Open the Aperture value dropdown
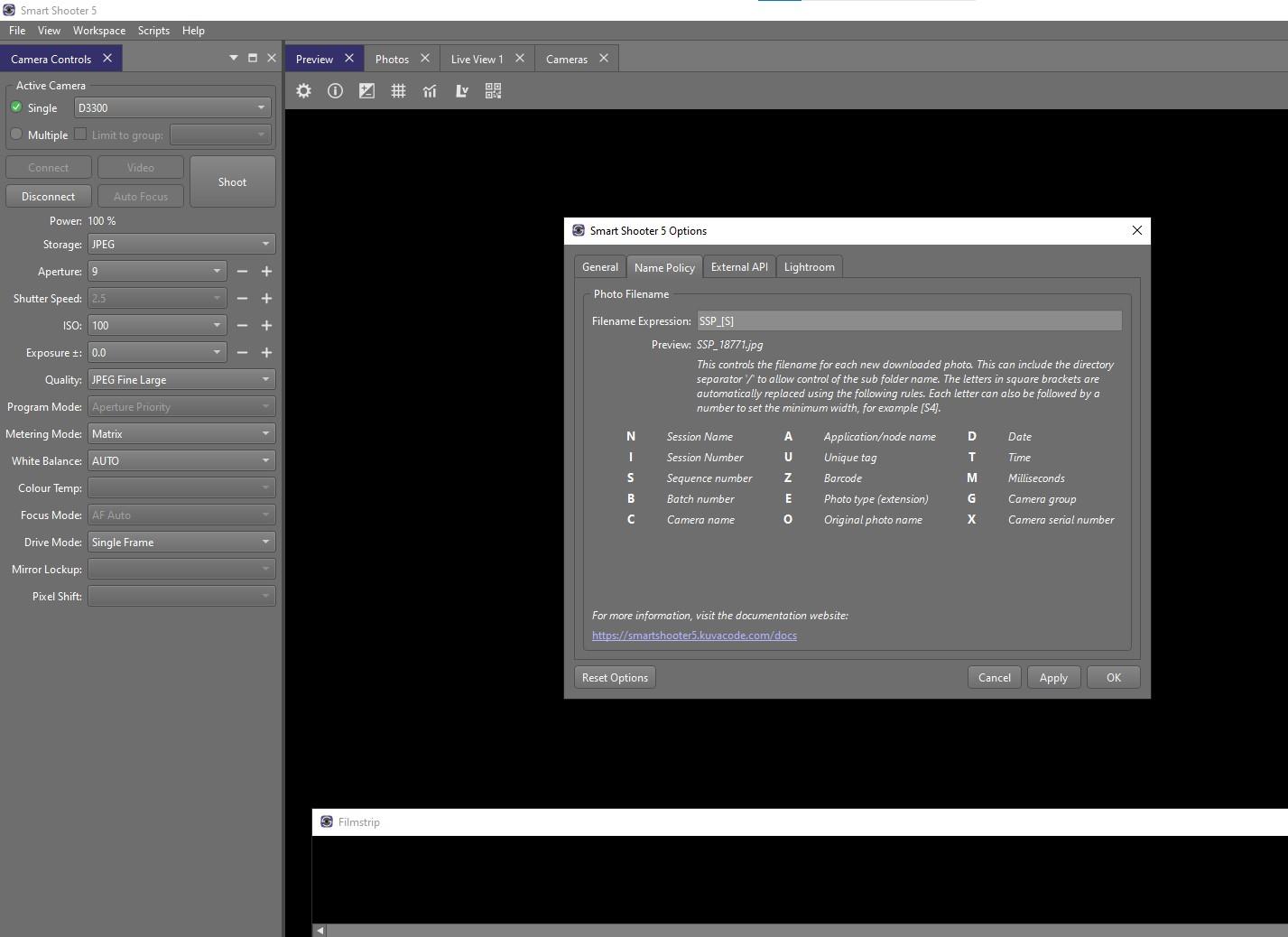 click(157, 272)
